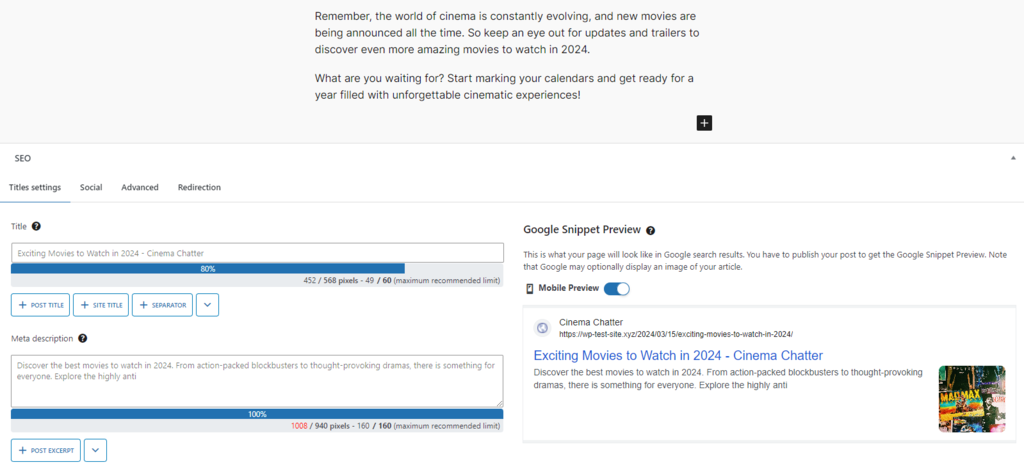Open the dropdown next to Post Excerpt button
The width and height of the screenshot is (1024, 474).
pyautogui.click(x=95, y=450)
